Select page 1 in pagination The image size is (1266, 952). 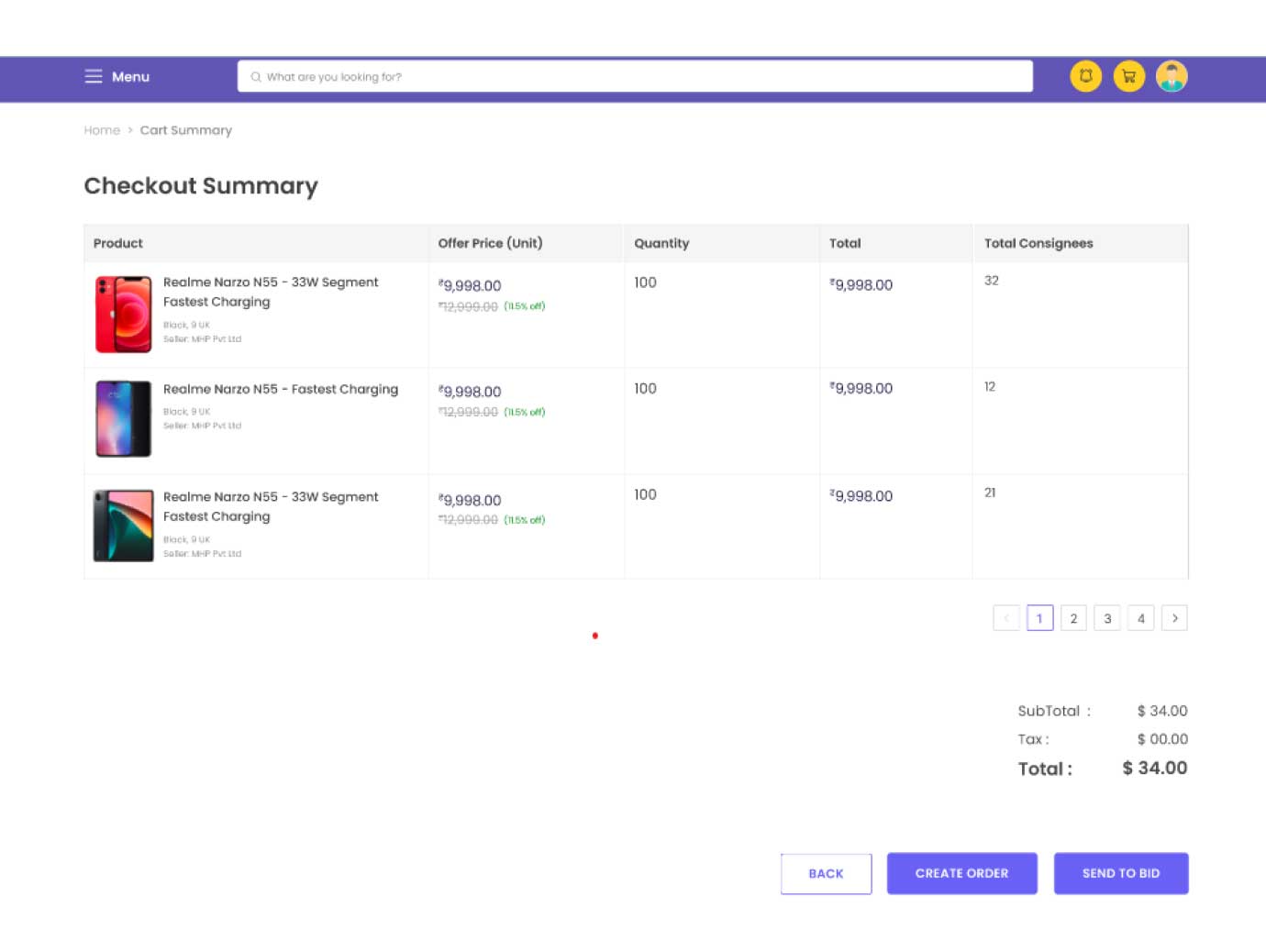coord(1039,618)
